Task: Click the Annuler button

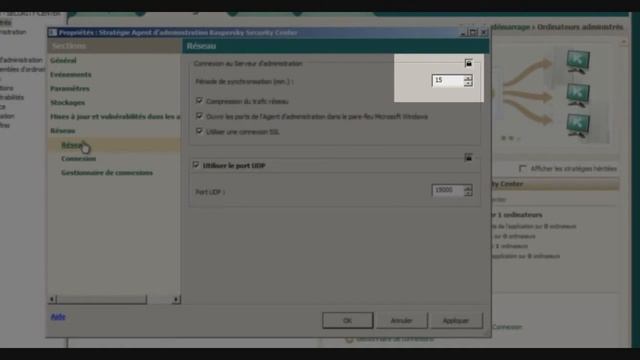Action: coord(402,320)
